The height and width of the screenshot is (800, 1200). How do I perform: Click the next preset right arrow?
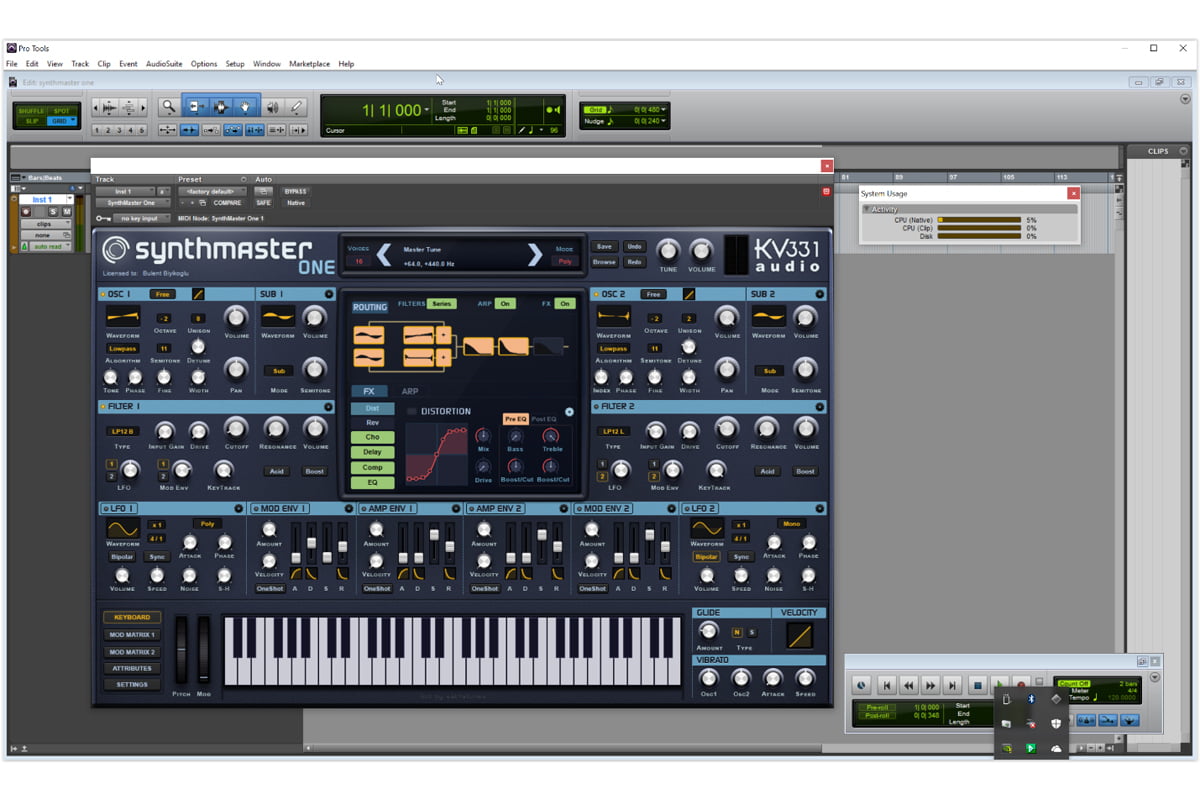tap(535, 255)
